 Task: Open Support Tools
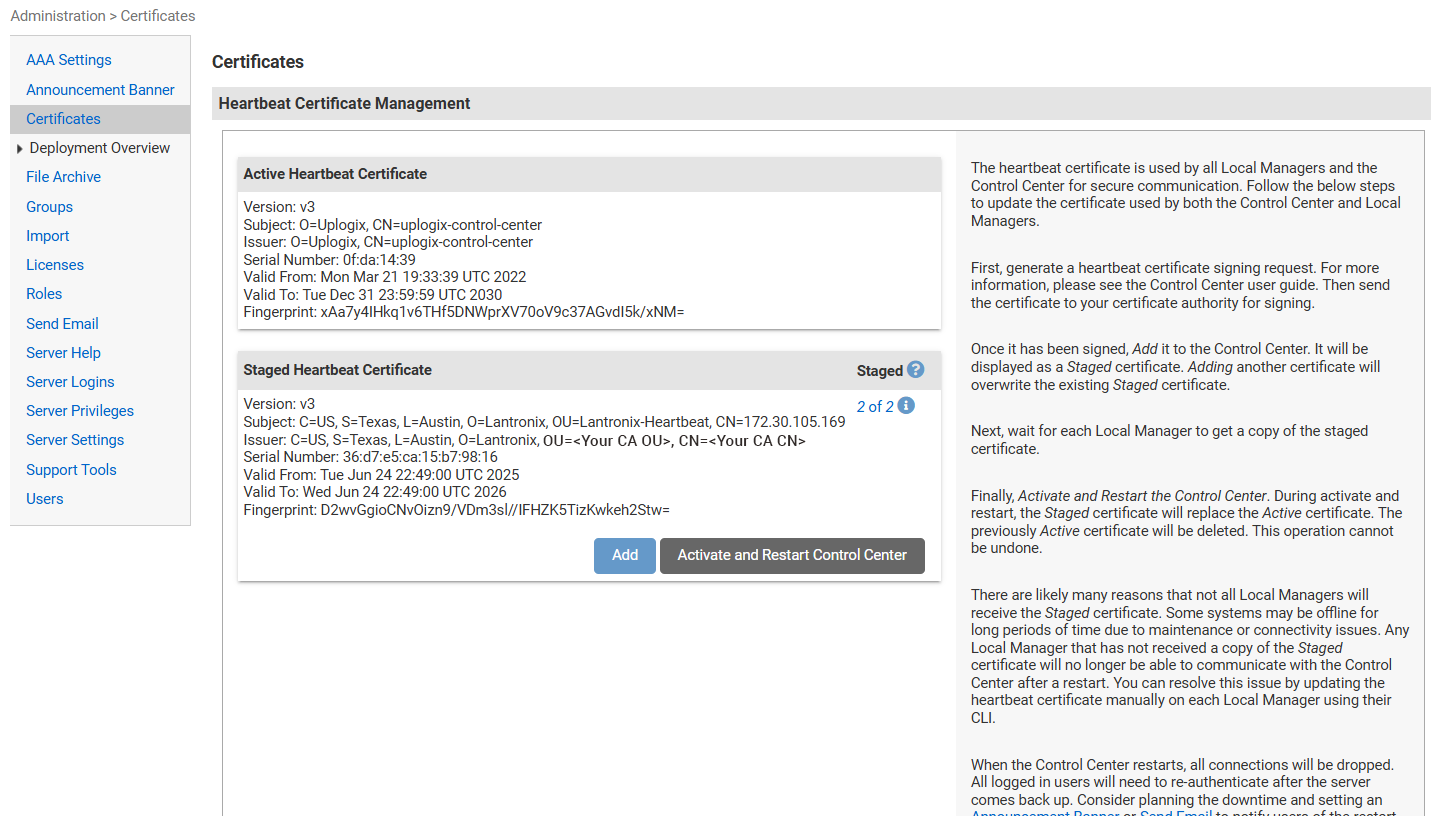tap(71, 469)
